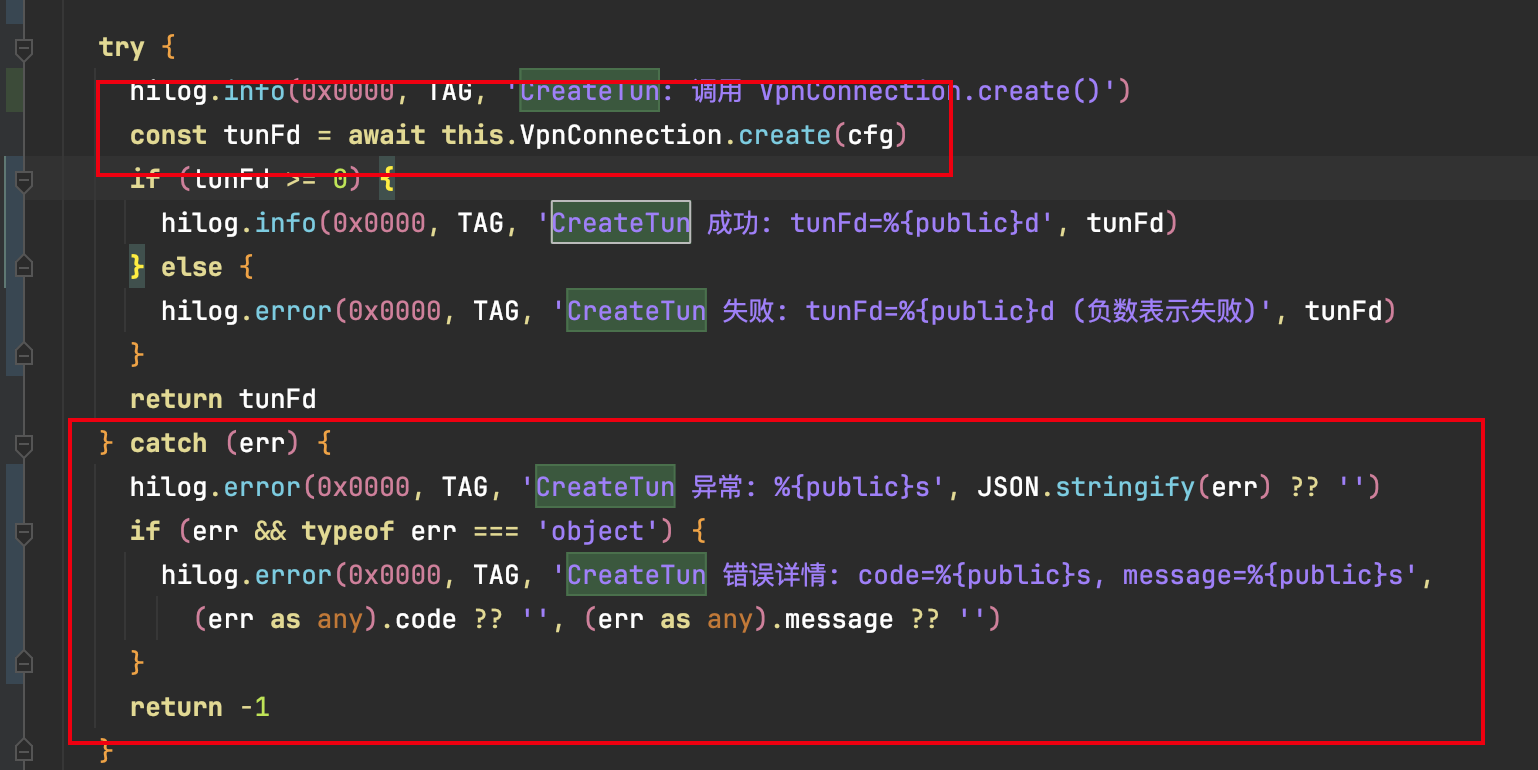Click the fold-end marker above 'return -1'

click(x=24, y=662)
